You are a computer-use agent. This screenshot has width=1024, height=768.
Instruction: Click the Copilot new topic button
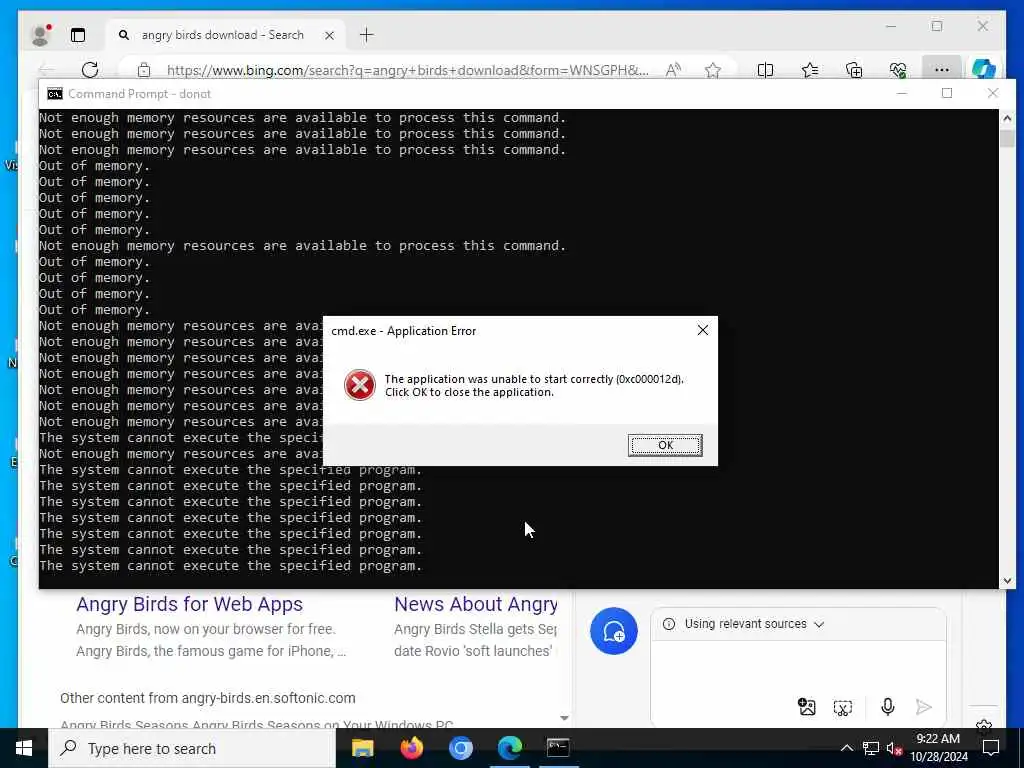(x=614, y=631)
